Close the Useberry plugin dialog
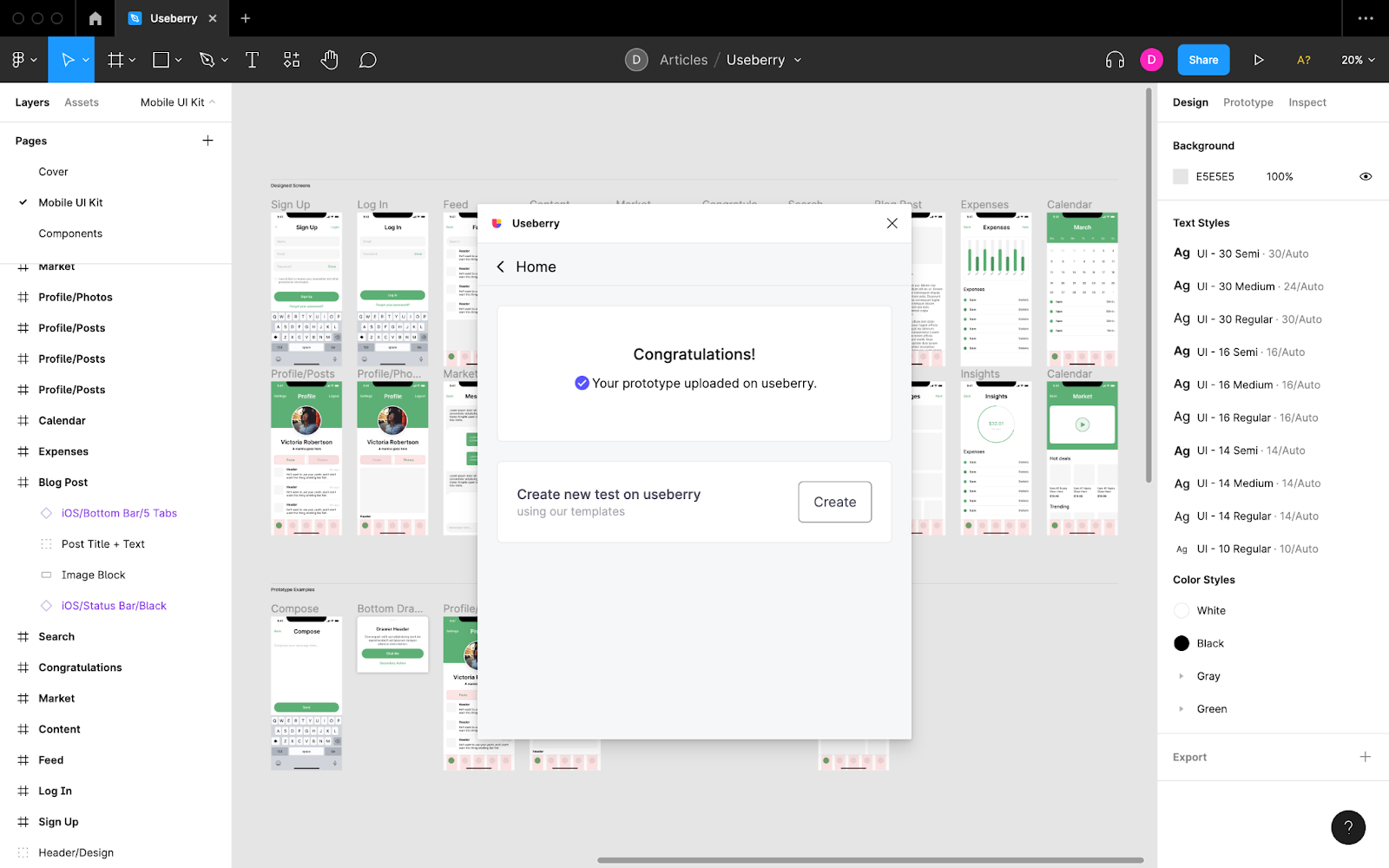Viewport: 1389px width, 868px height. point(892,223)
